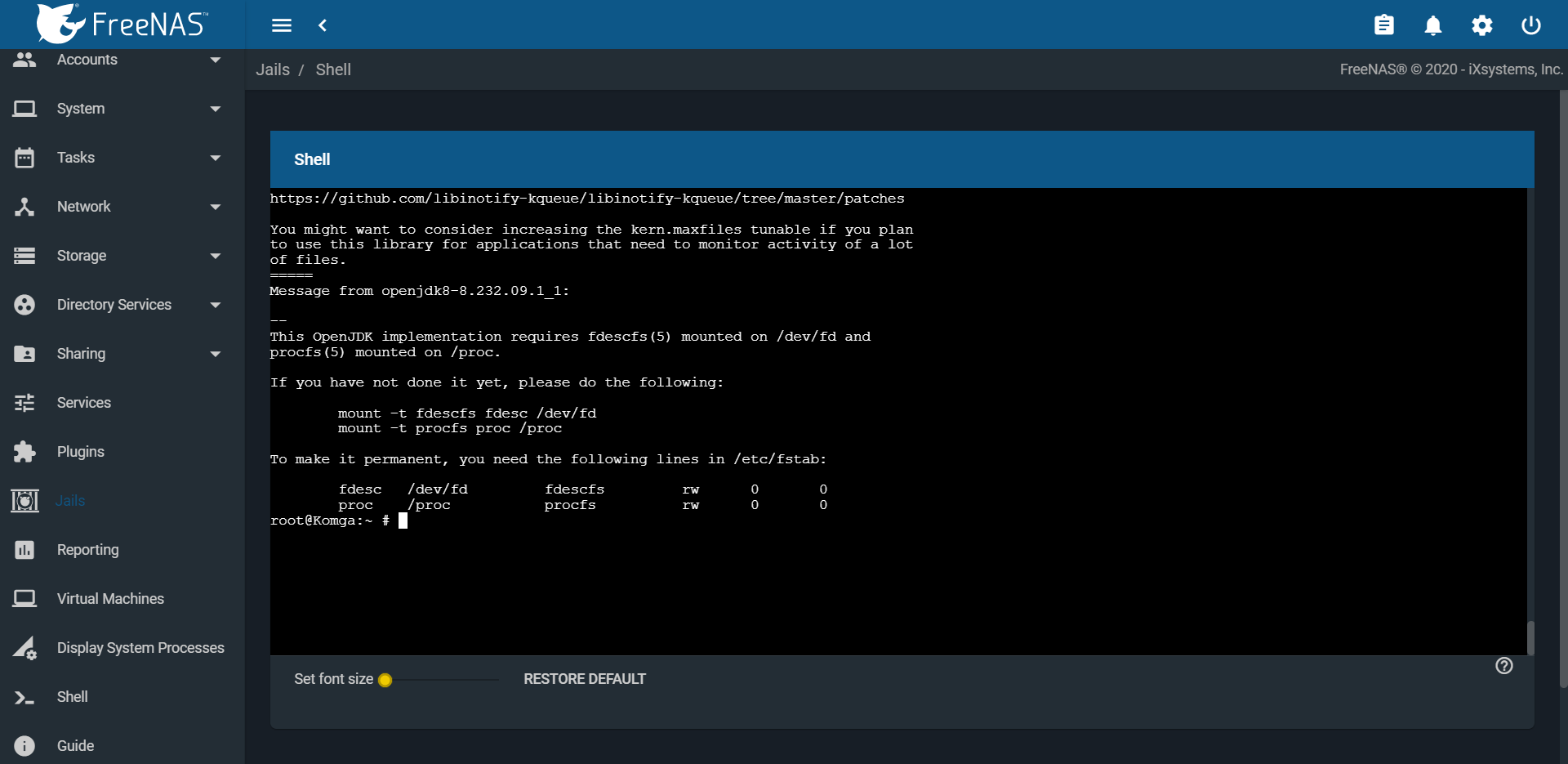This screenshot has height=764, width=1568.
Task: Adjust the Set font size slider
Action: [x=387, y=679]
